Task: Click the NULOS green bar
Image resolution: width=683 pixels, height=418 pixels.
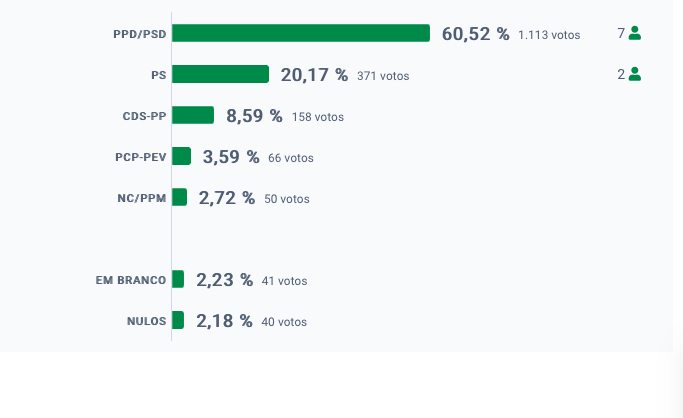Action: tap(178, 320)
